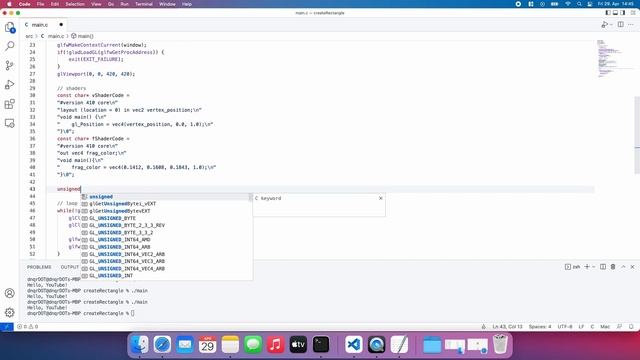Open the Search view in activity bar
The height and width of the screenshot is (360, 640).
tap(9, 46)
